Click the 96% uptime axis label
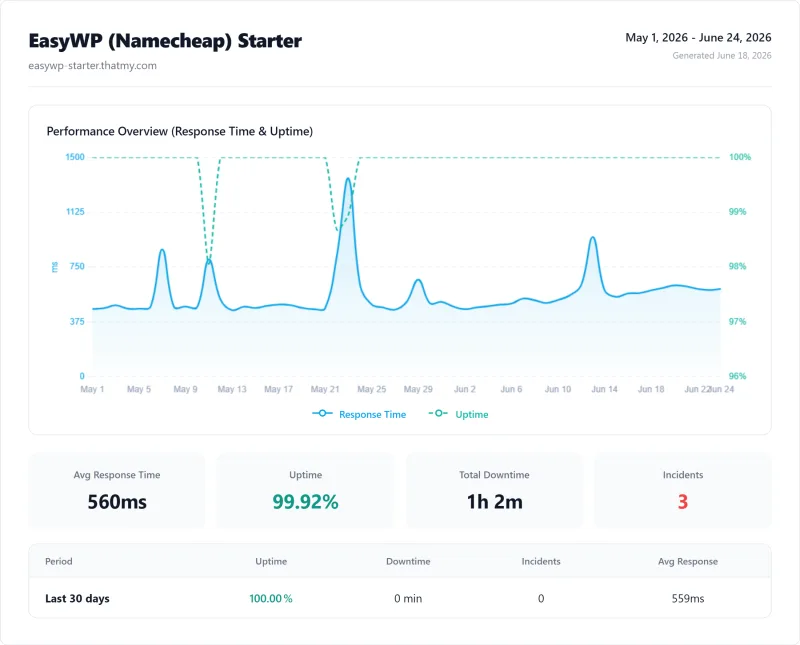 [737, 376]
